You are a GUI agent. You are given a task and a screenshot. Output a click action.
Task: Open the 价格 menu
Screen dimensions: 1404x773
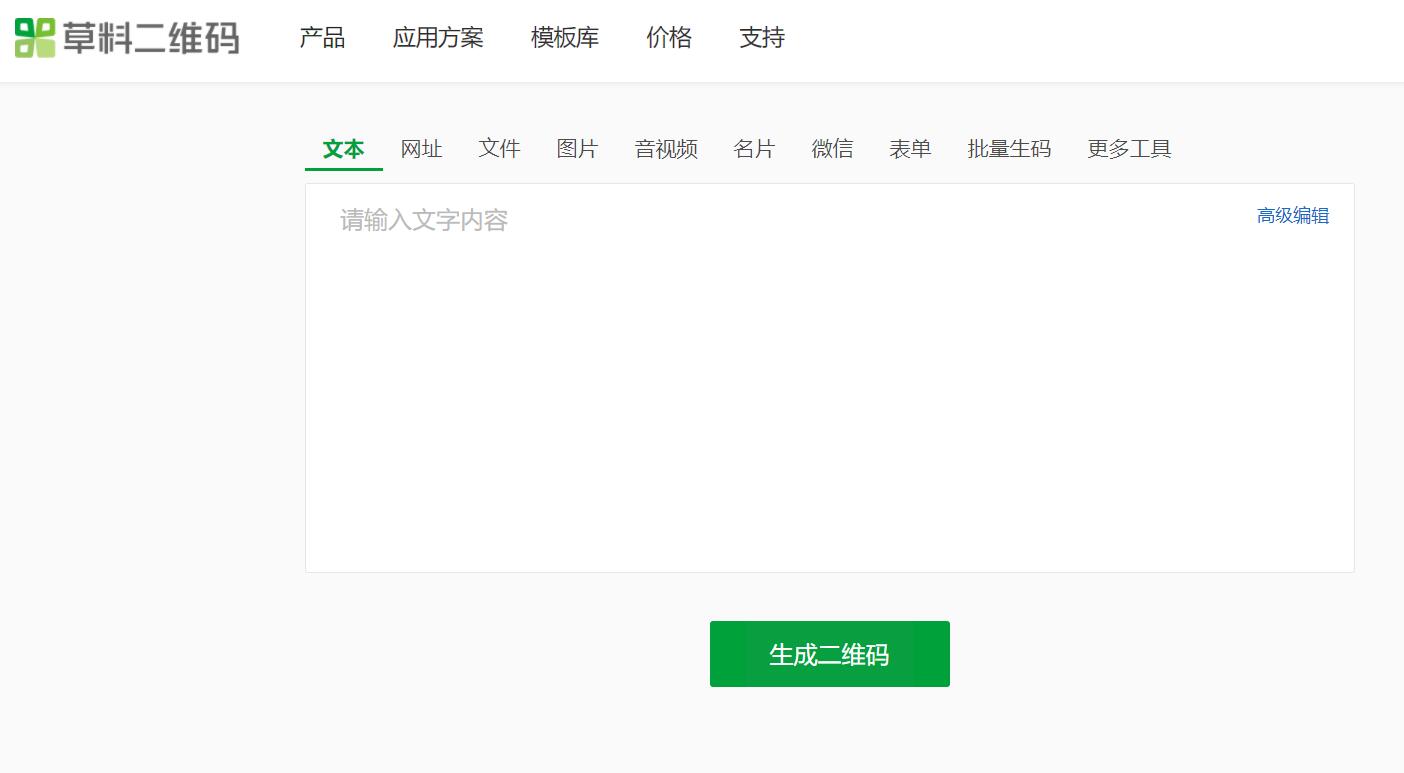pos(668,38)
